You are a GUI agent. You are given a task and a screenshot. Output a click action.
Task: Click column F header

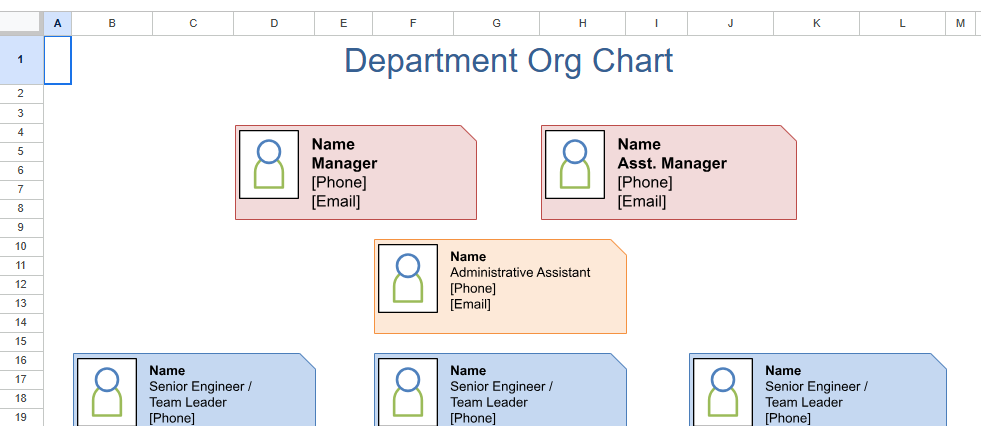[x=413, y=23]
